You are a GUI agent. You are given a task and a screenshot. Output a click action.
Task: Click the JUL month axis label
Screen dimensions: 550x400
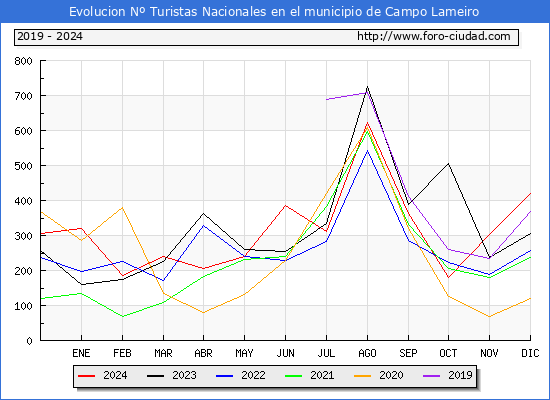click(326, 353)
